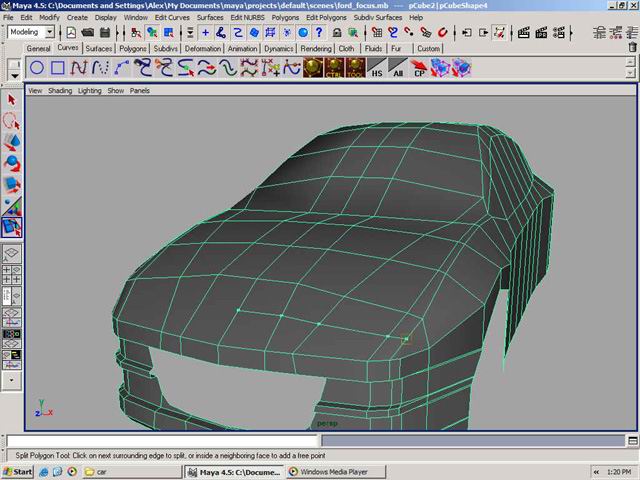The width and height of the screenshot is (640, 480).
Task: Pick the Rotate tool in toolbox
Action: (12, 164)
